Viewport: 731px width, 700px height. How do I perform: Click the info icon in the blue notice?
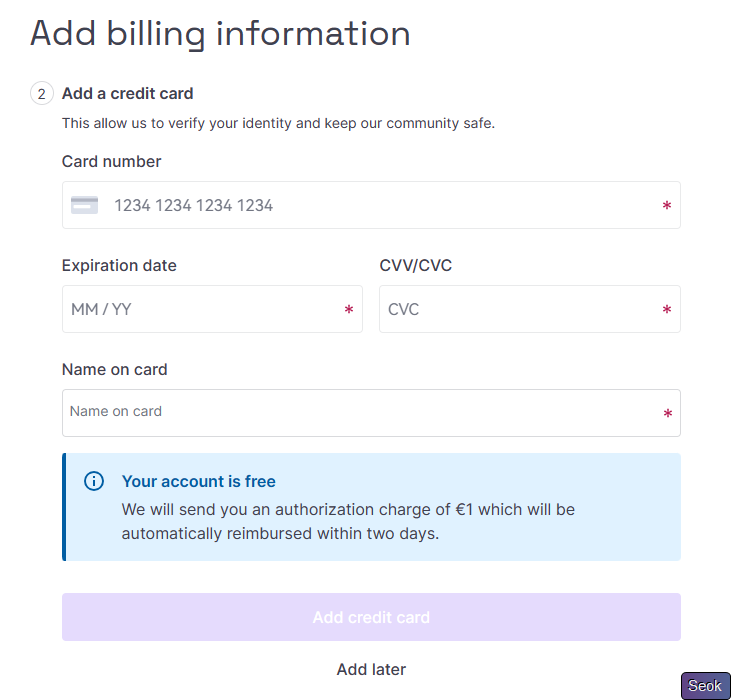(94, 482)
